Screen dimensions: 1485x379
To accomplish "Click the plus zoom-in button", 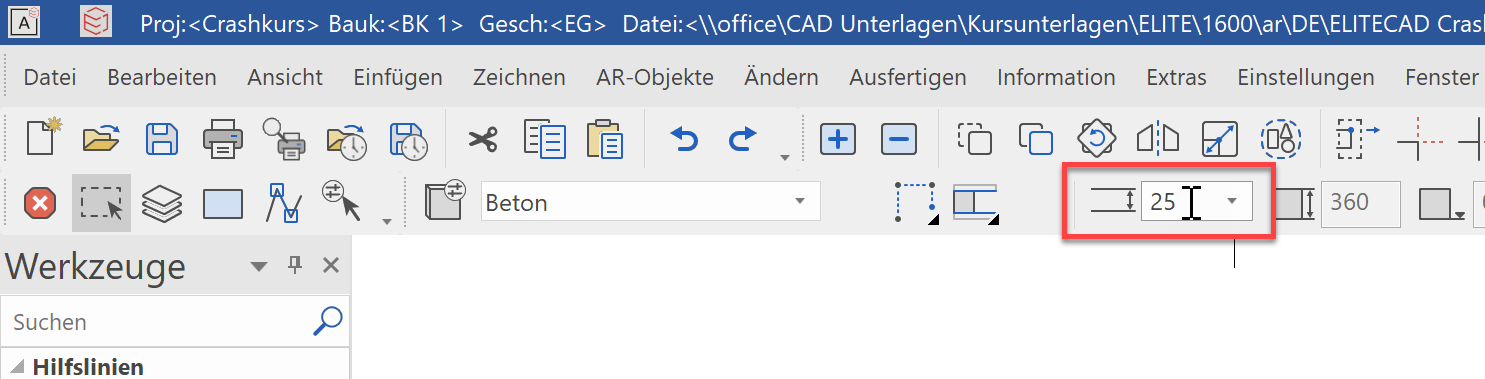I will tap(838, 139).
